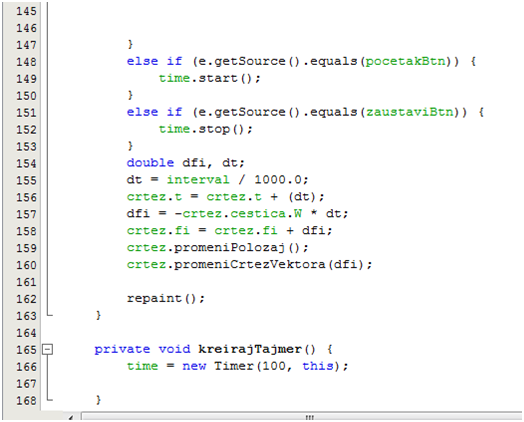Click line number 165 in the gutter
Screen dimensions: 524x422
coord(26,350)
